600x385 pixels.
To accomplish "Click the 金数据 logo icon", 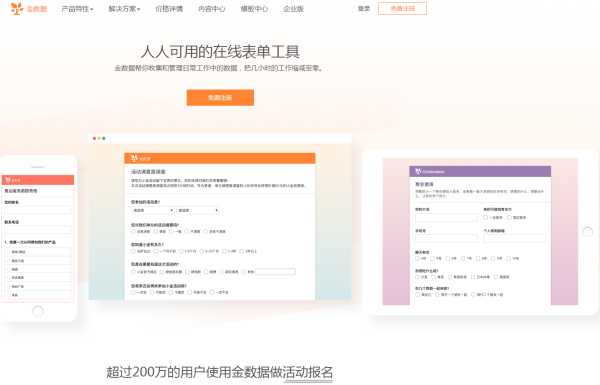I will click(x=17, y=8).
